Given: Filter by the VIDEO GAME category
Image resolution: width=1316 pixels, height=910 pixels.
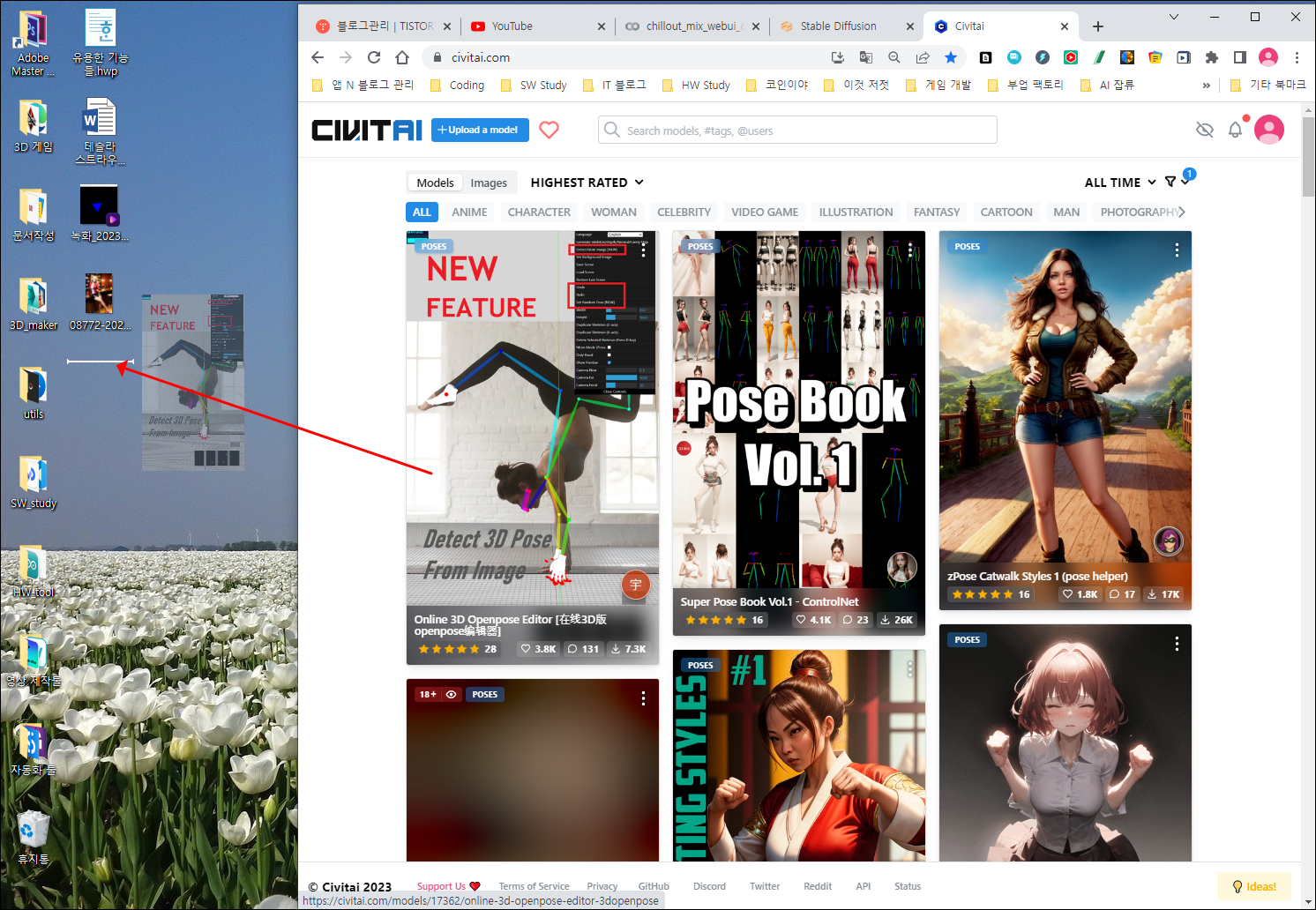Looking at the screenshot, I should tap(765, 213).
